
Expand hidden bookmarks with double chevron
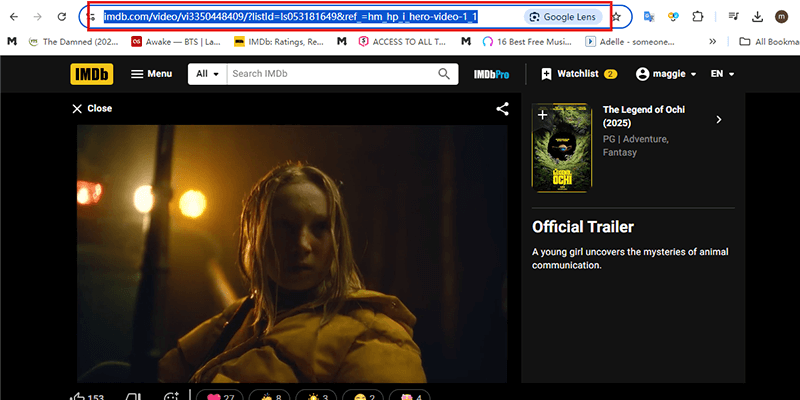[713, 41]
